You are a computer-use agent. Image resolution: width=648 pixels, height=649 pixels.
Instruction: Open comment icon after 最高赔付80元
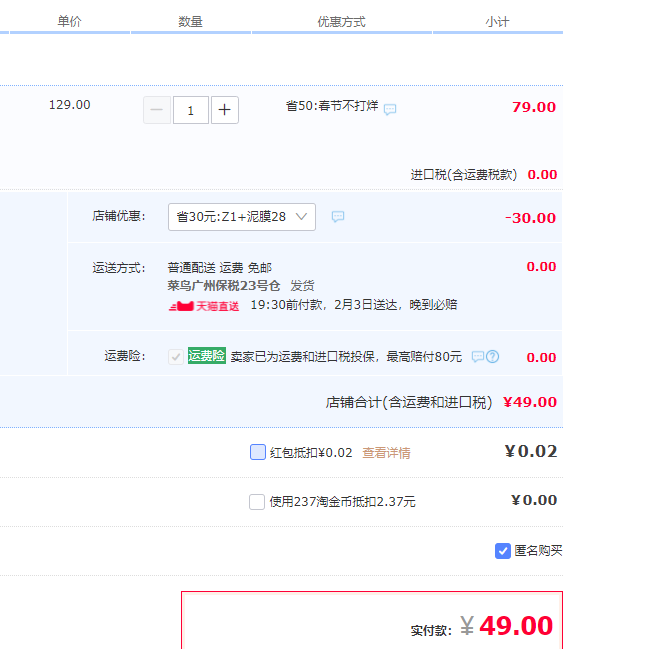click(x=478, y=356)
